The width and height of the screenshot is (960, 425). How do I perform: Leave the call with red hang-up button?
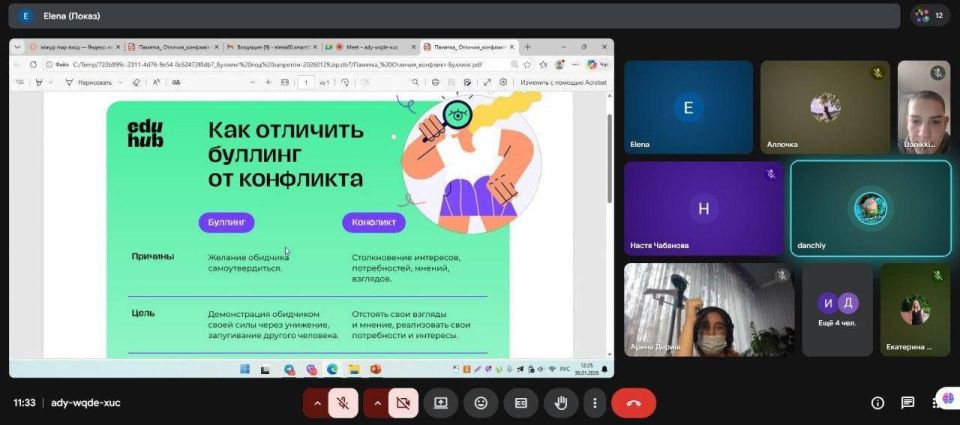633,403
